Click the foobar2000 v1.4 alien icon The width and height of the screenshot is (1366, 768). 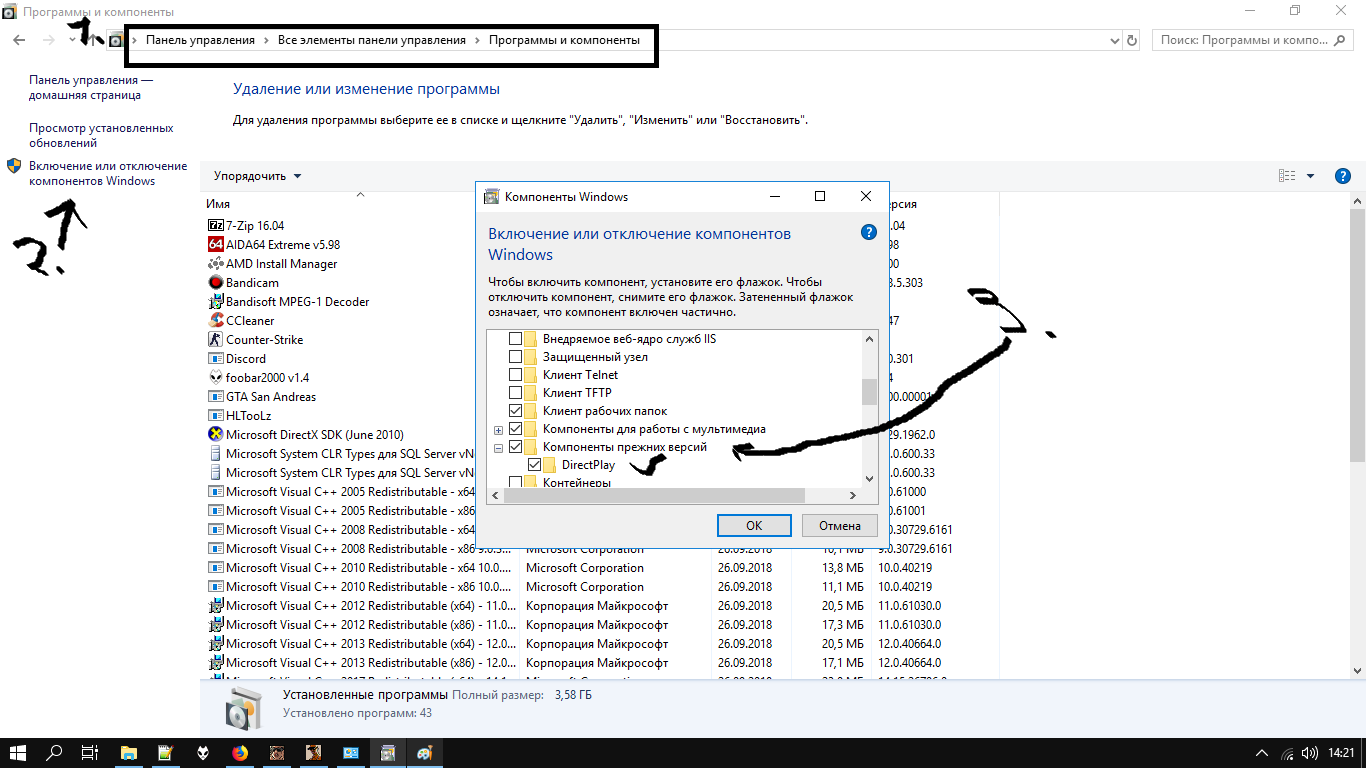click(215, 378)
